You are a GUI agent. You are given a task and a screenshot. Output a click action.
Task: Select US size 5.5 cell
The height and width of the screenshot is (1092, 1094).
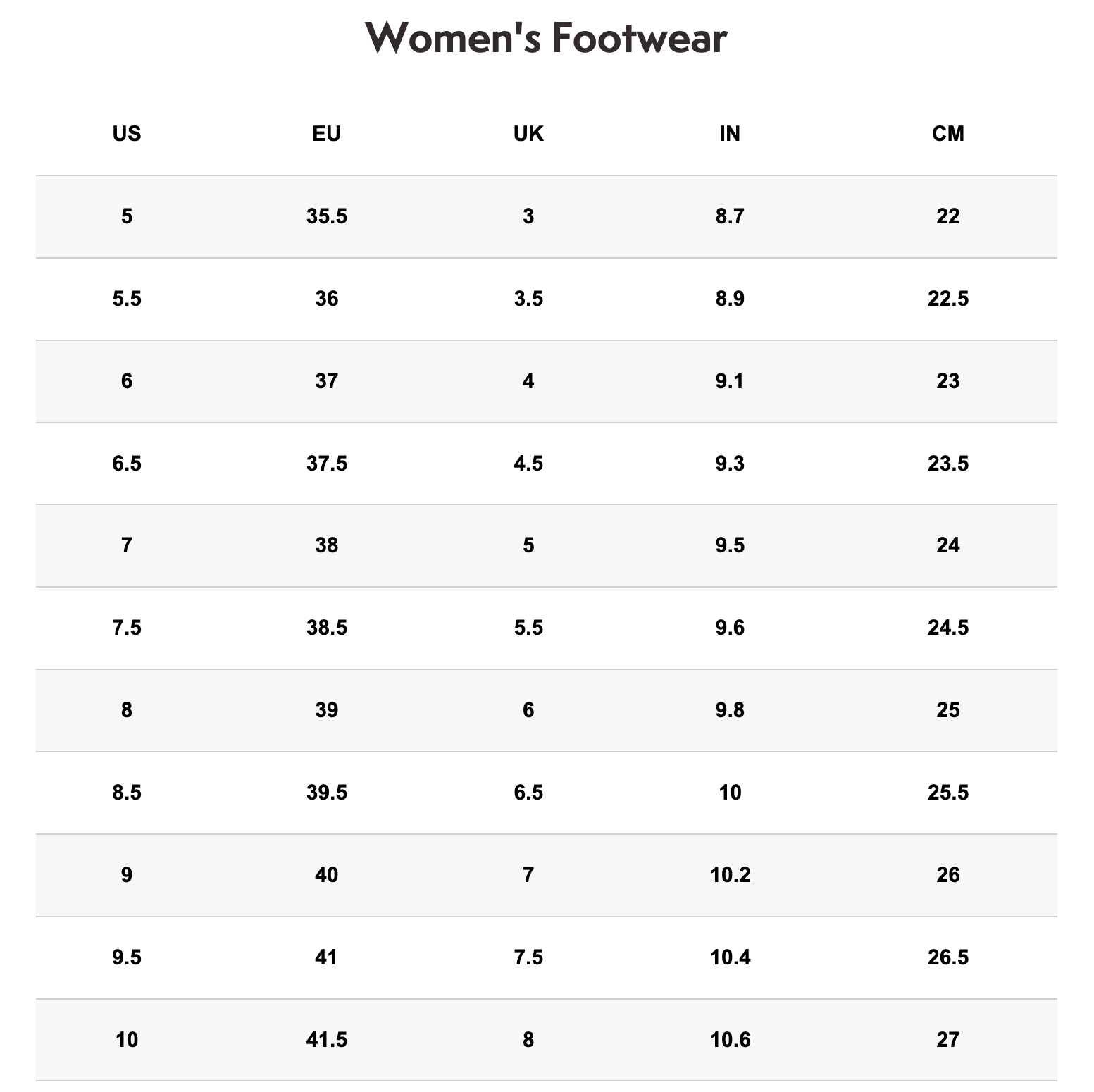click(127, 299)
